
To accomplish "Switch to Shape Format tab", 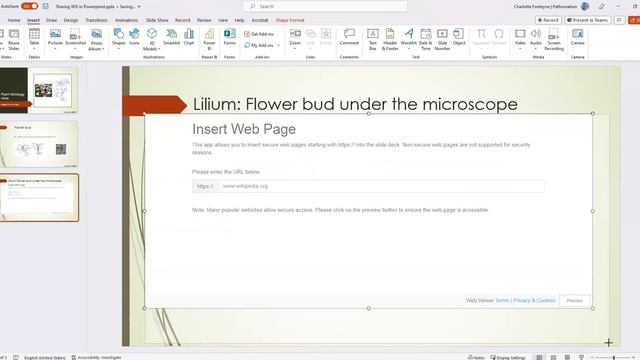I will pyautogui.click(x=290, y=20).
